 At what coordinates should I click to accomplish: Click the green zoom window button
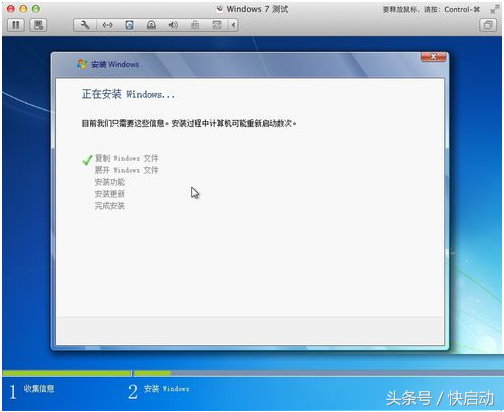(36, 9)
